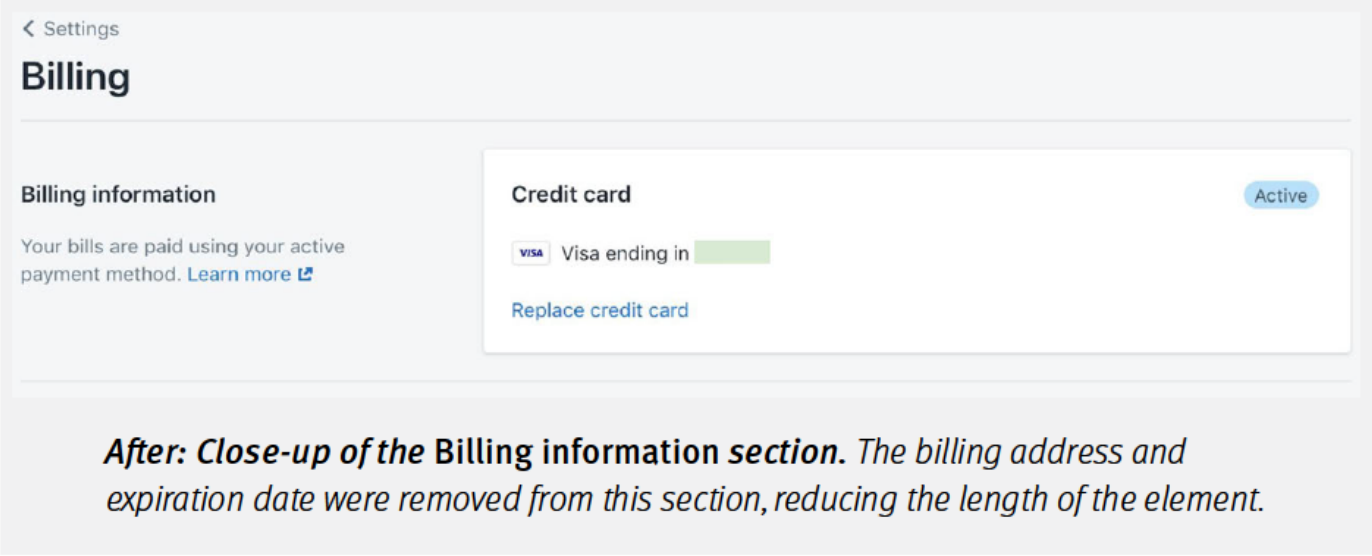Click the back chevron beside Settings
The image size is (1372, 556).
coord(28,29)
